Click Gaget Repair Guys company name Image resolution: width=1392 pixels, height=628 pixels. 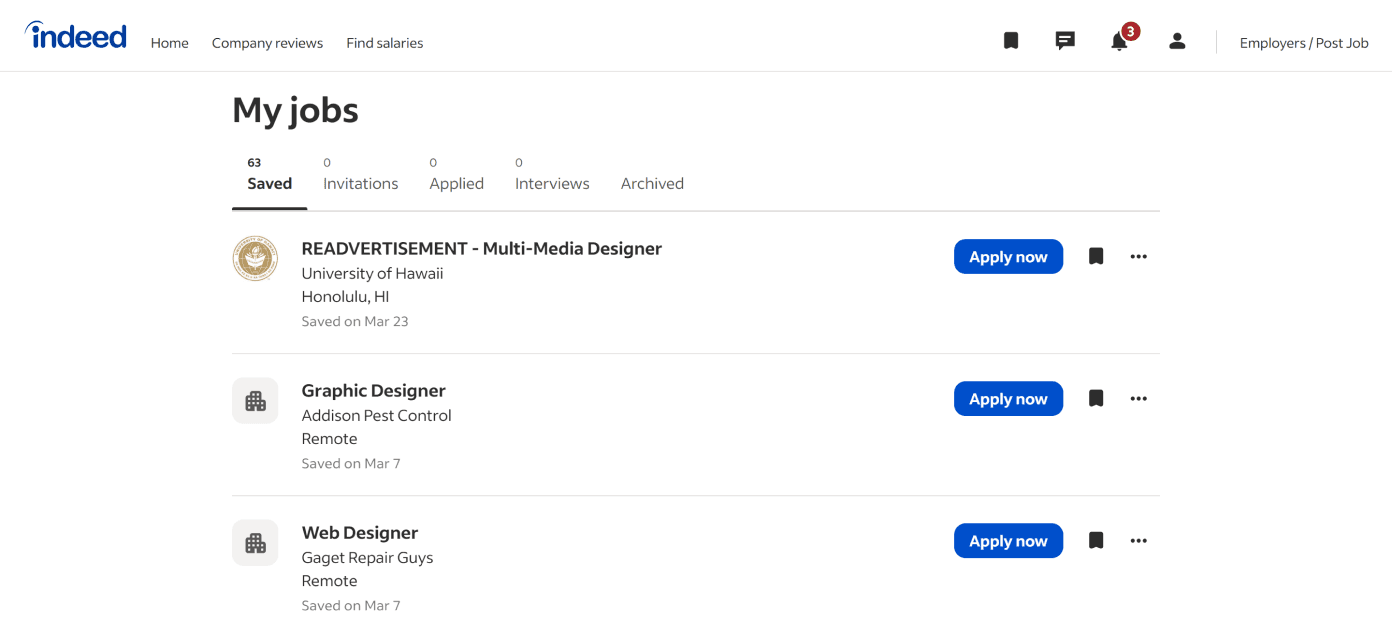click(x=368, y=557)
